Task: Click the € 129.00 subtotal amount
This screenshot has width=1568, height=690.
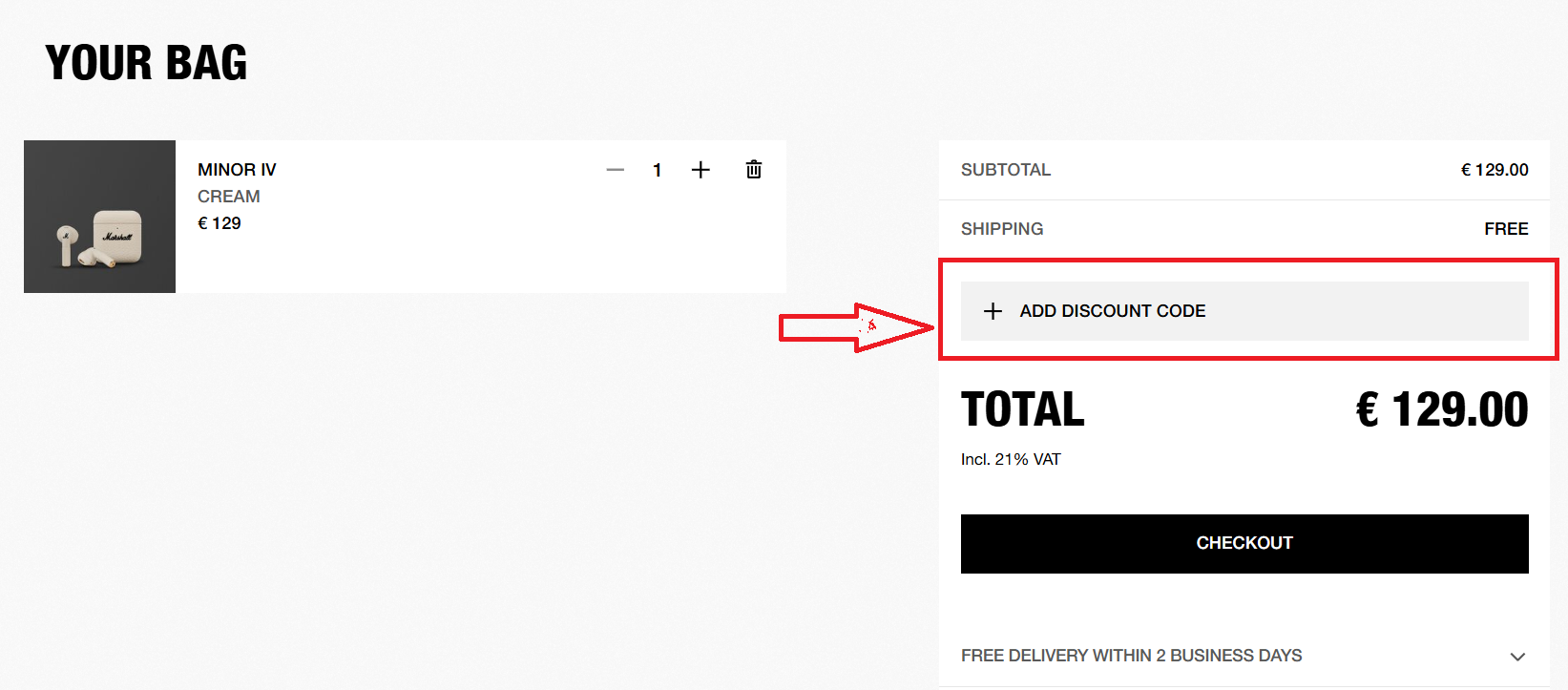Action: (x=1495, y=170)
